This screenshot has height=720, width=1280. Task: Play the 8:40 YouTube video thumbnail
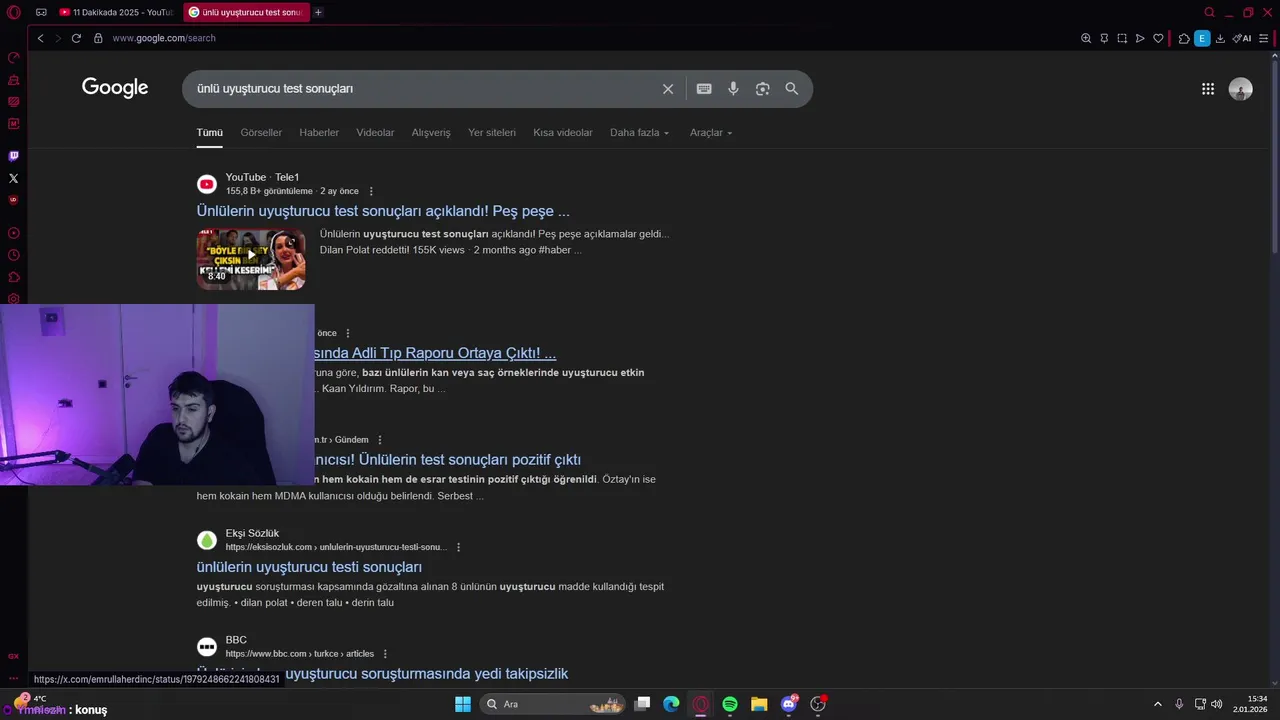click(x=250, y=259)
